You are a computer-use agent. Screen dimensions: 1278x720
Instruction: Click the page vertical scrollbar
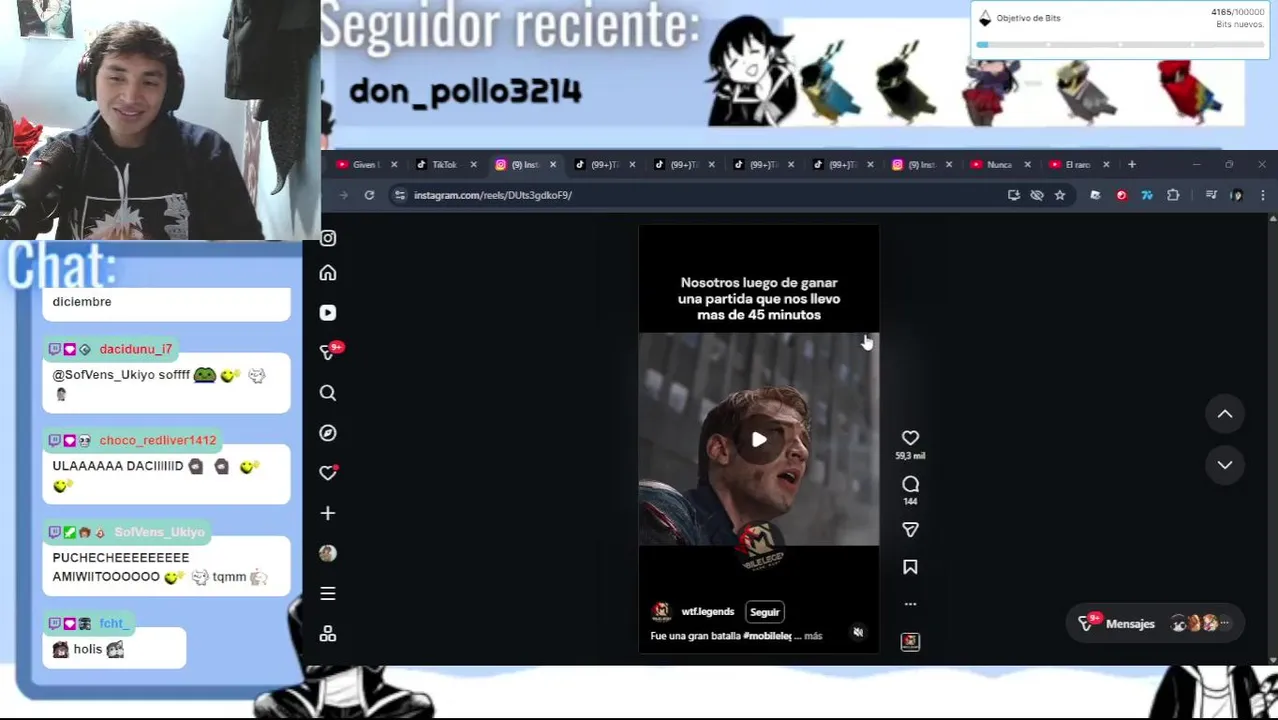coord(1272,440)
